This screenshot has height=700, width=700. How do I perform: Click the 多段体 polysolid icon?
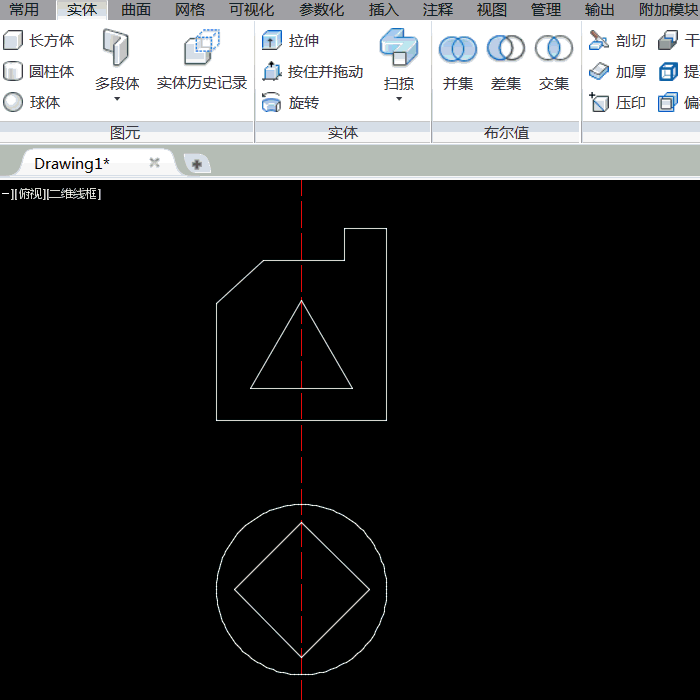click(117, 47)
